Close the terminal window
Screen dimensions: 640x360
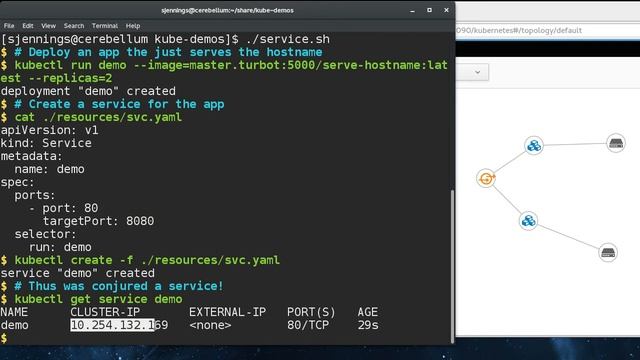(447, 10)
